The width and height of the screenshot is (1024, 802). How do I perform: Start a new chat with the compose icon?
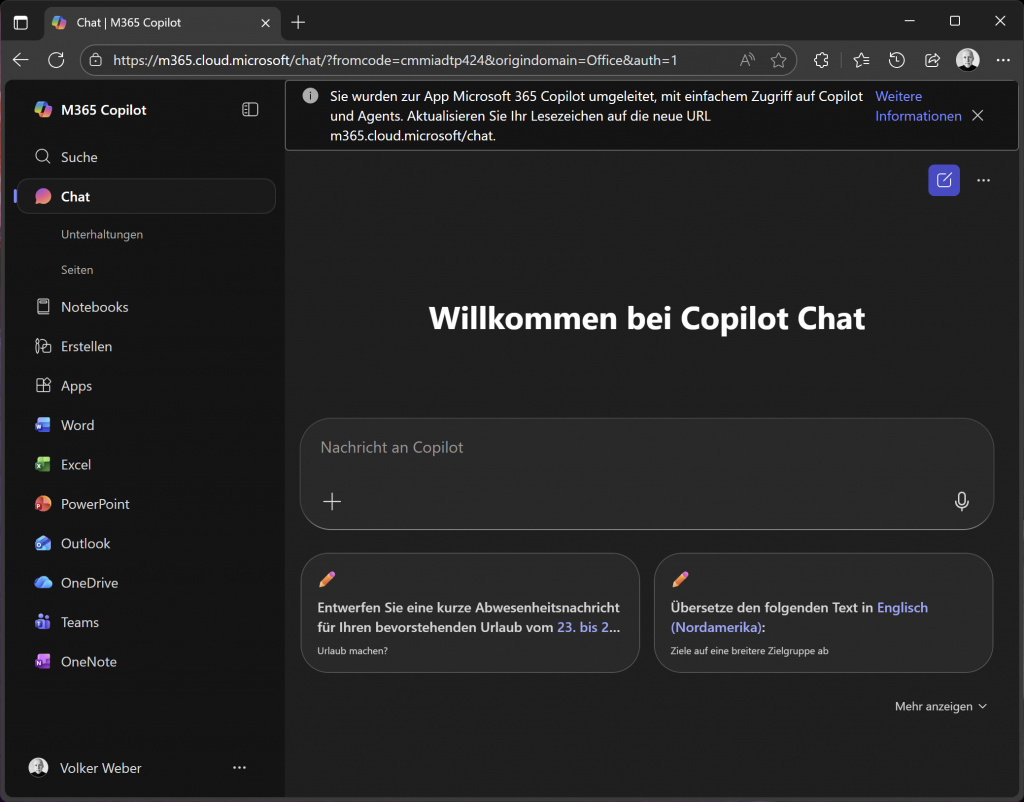click(x=943, y=180)
